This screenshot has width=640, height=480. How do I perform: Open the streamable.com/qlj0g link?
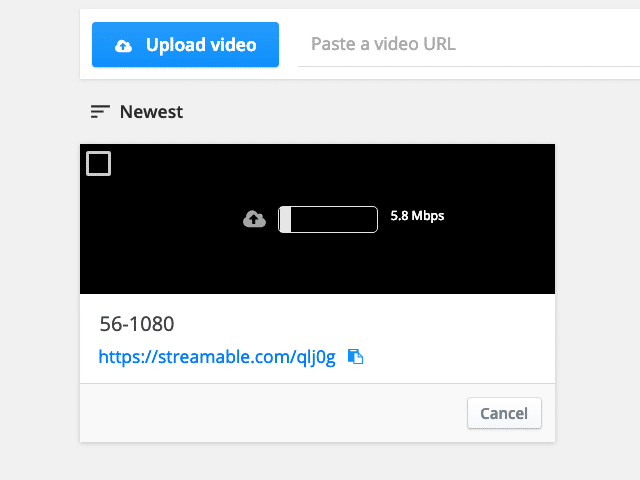click(217, 357)
